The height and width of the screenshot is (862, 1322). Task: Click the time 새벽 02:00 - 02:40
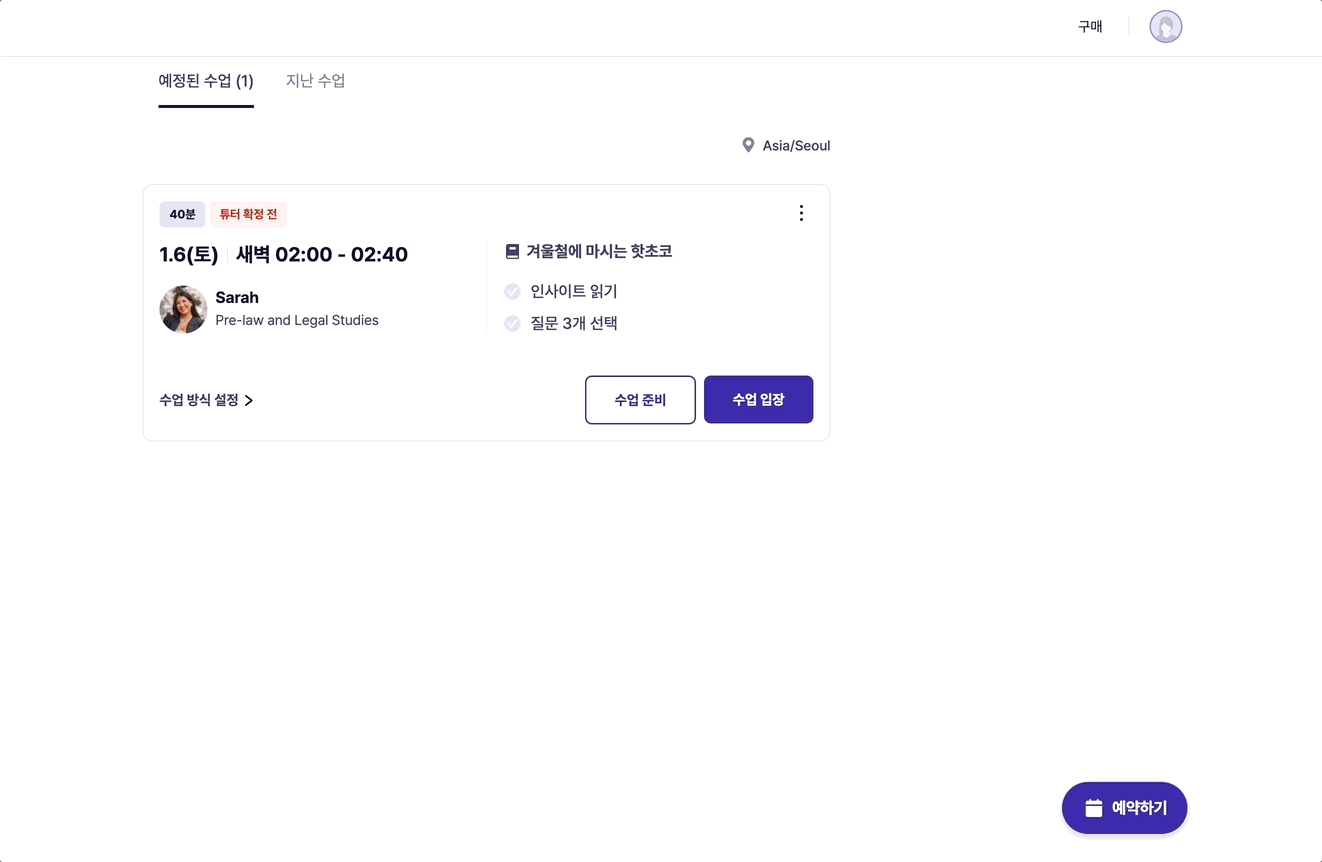322,255
